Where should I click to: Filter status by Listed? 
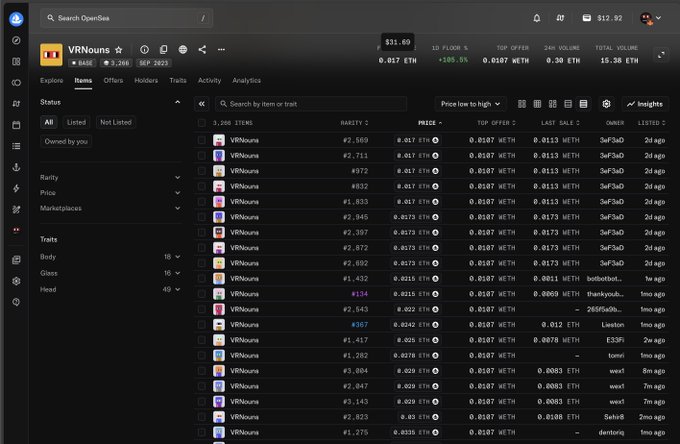coord(76,122)
